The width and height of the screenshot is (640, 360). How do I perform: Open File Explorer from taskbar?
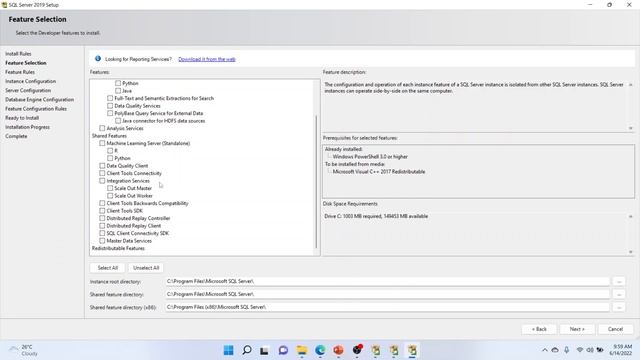click(302, 350)
